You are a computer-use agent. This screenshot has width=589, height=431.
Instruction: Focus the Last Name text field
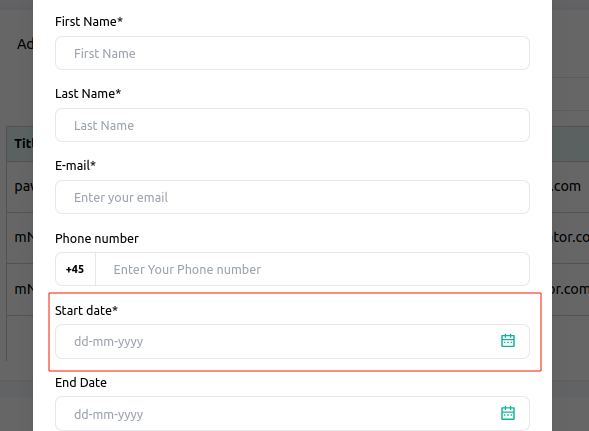(x=292, y=125)
